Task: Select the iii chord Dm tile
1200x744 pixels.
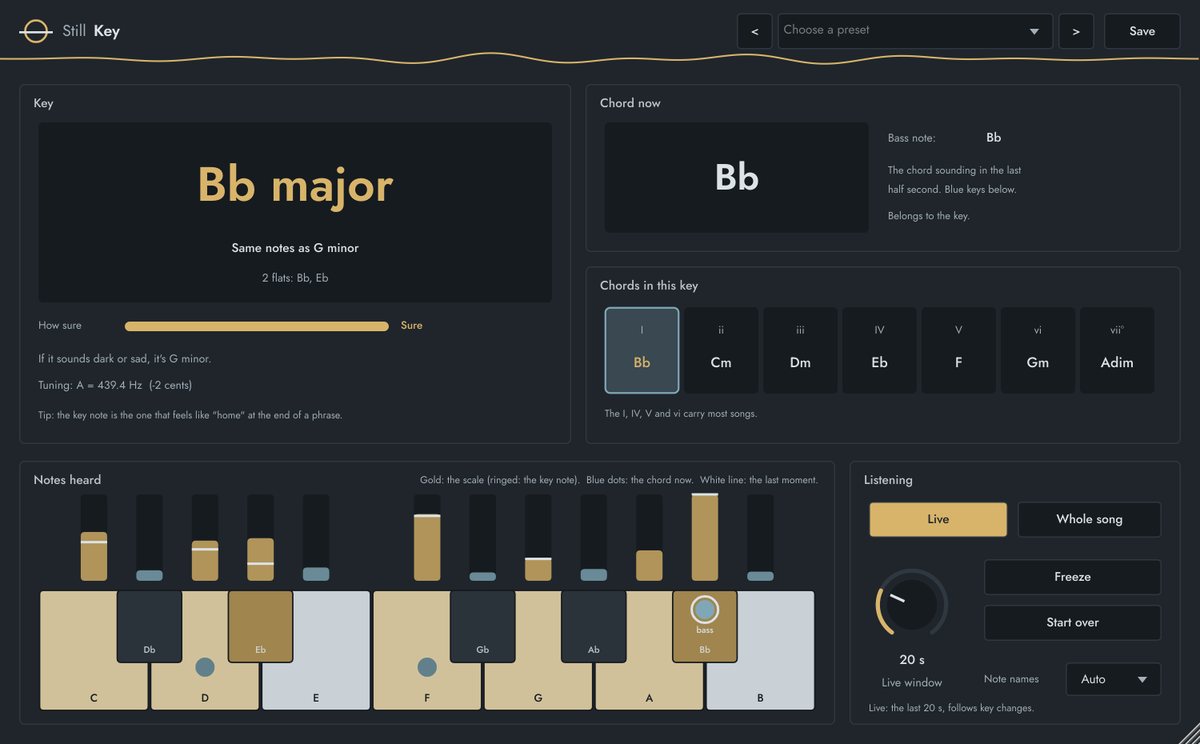Action: pos(800,350)
